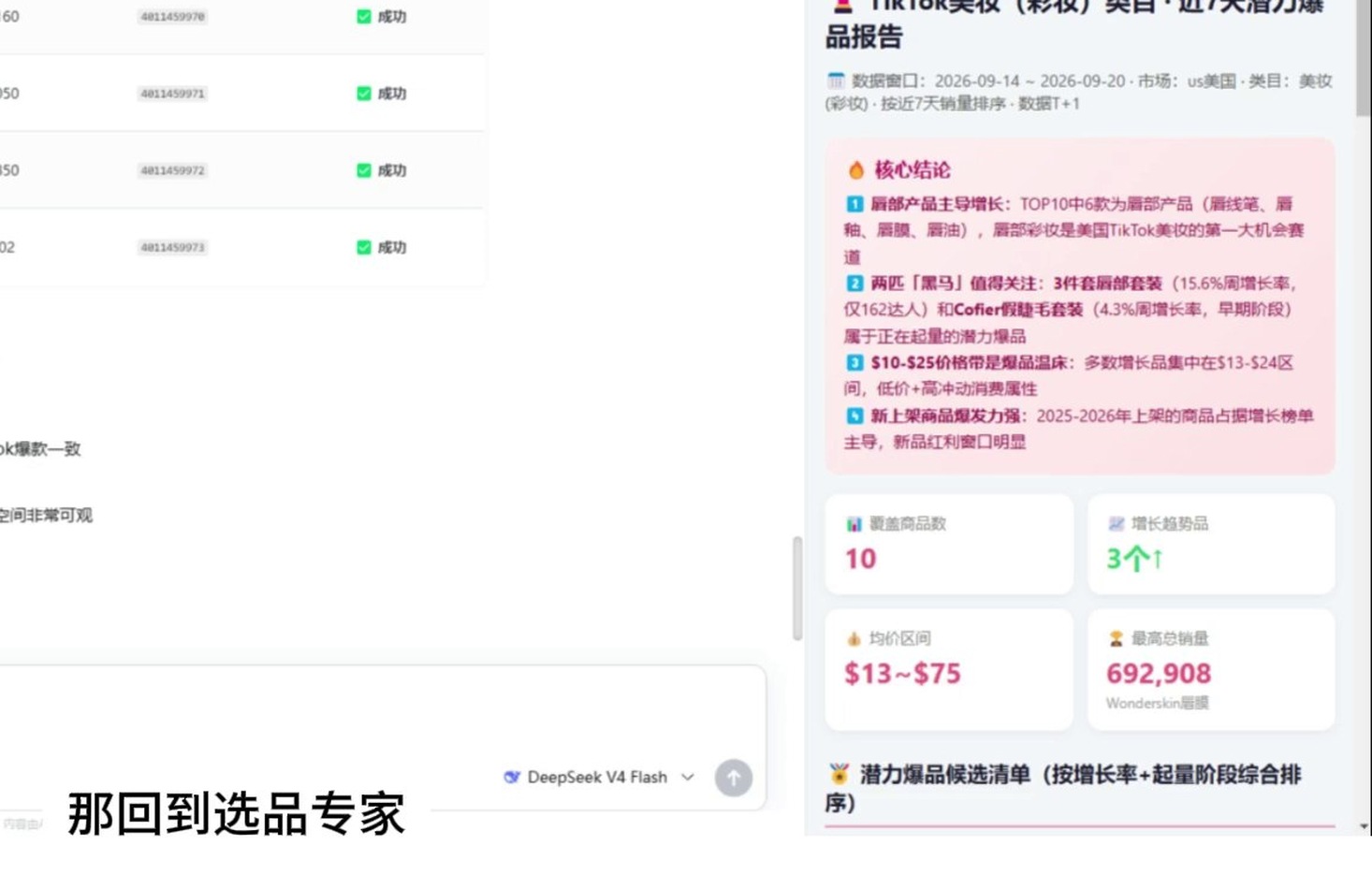Click the trend chart icon beside 增长趋势品
Image resolution: width=1372 pixels, height=875 pixels.
click(x=1116, y=524)
